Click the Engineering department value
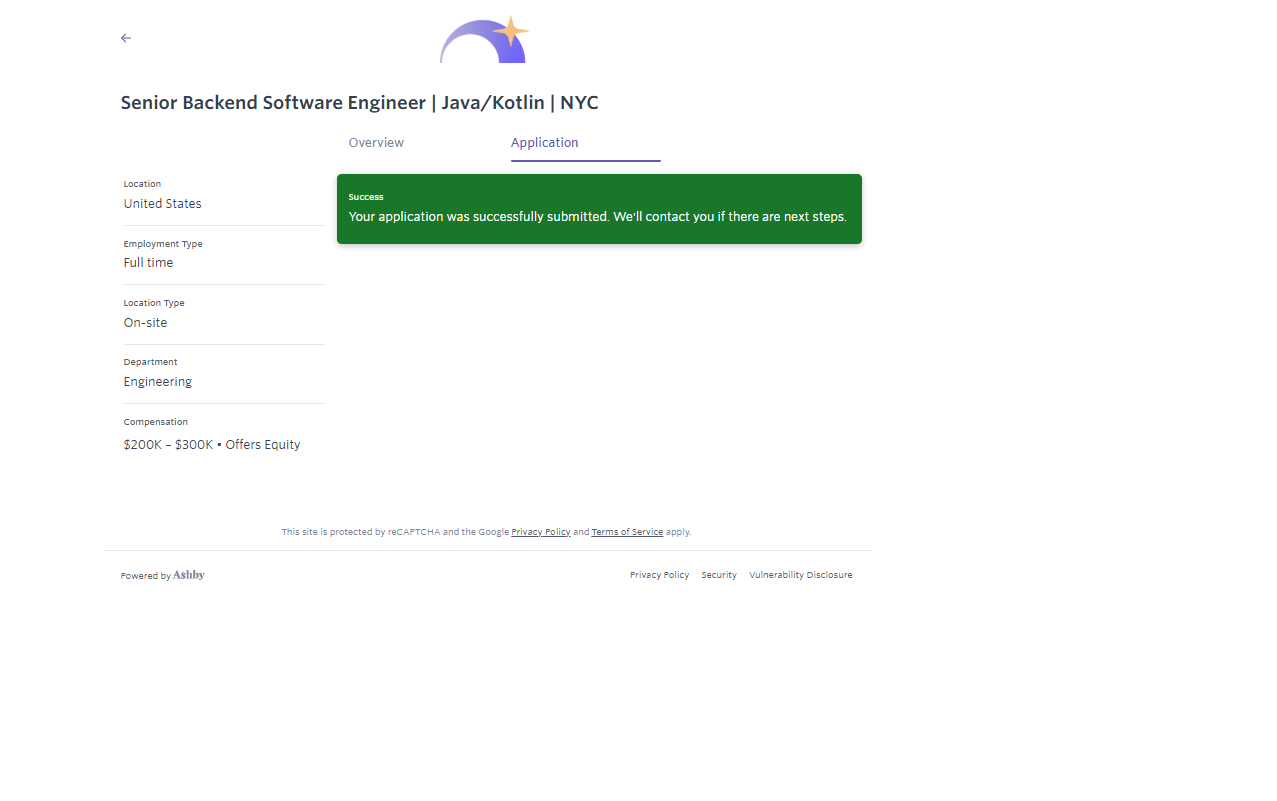 (x=158, y=382)
